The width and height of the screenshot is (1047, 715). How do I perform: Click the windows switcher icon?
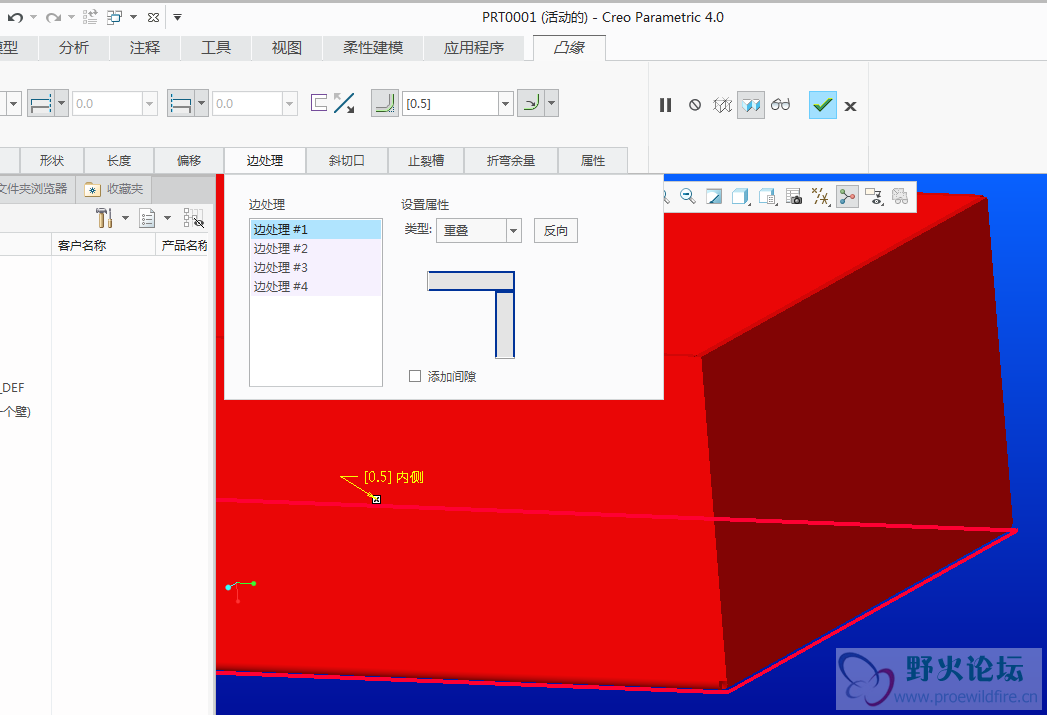114,17
